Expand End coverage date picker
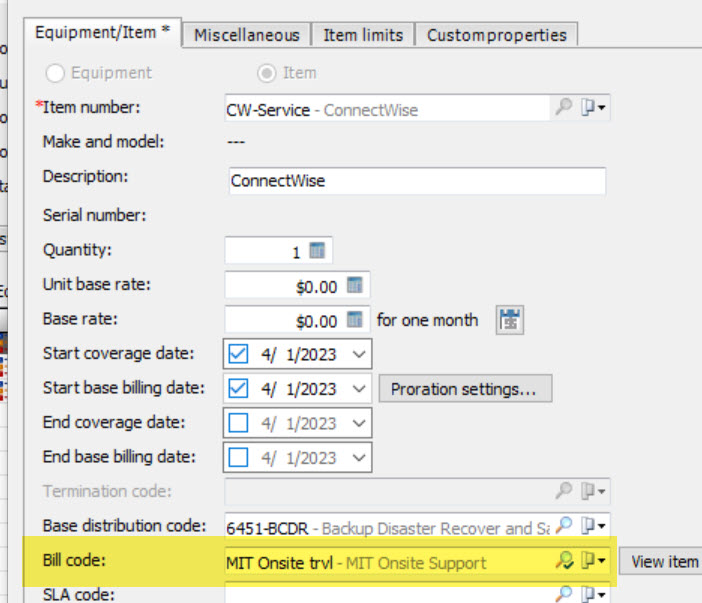The height and width of the screenshot is (603, 702). 359,423
